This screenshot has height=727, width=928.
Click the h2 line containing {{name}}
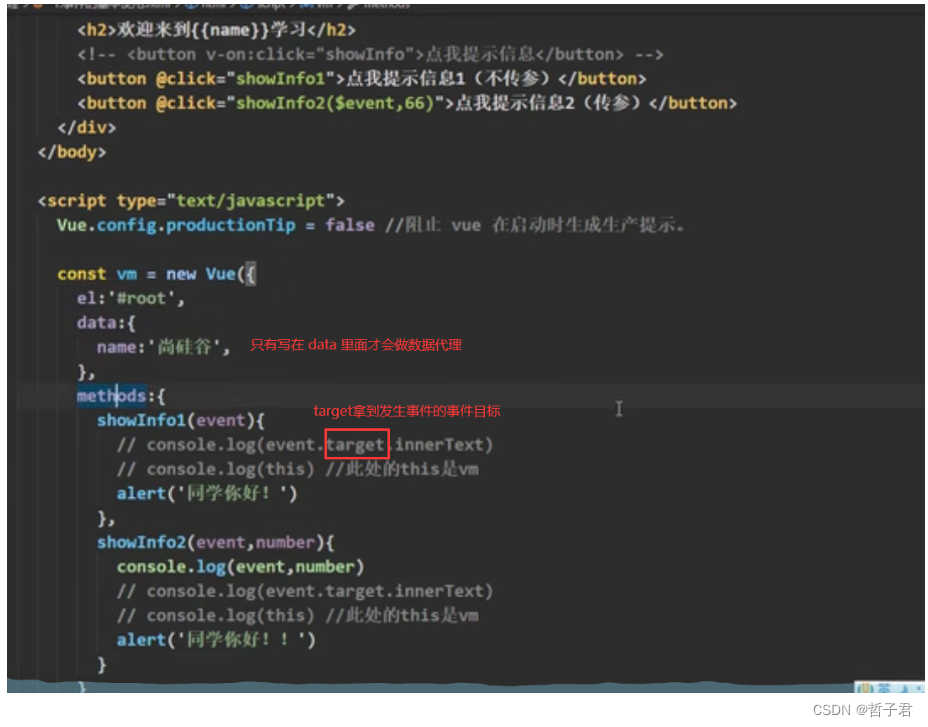click(216, 30)
